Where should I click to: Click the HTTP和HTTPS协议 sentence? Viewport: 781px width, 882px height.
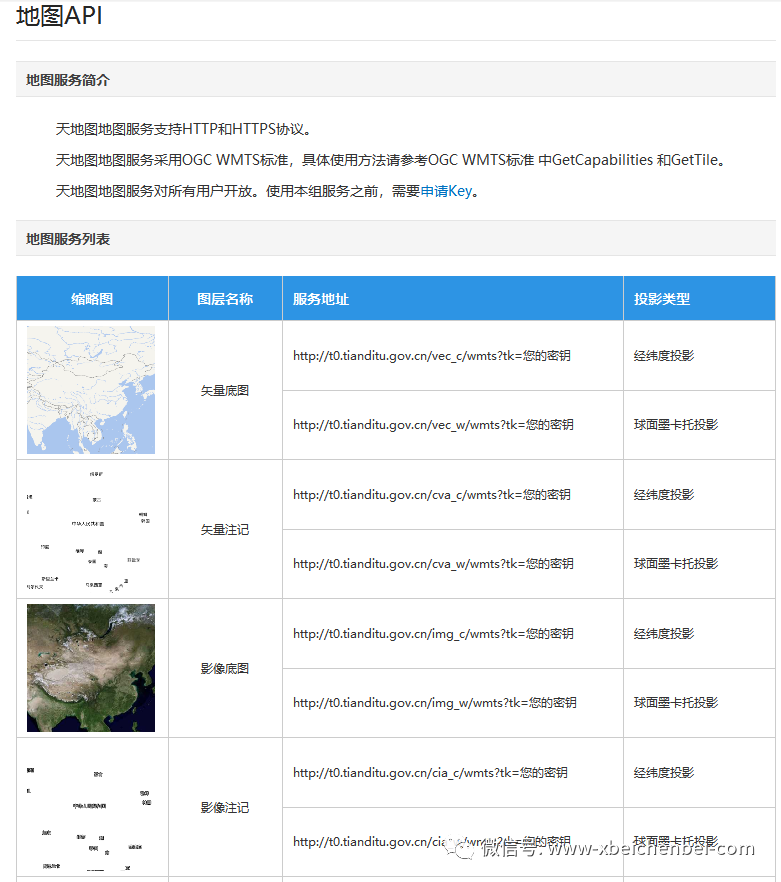pyautogui.click(x=183, y=129)
